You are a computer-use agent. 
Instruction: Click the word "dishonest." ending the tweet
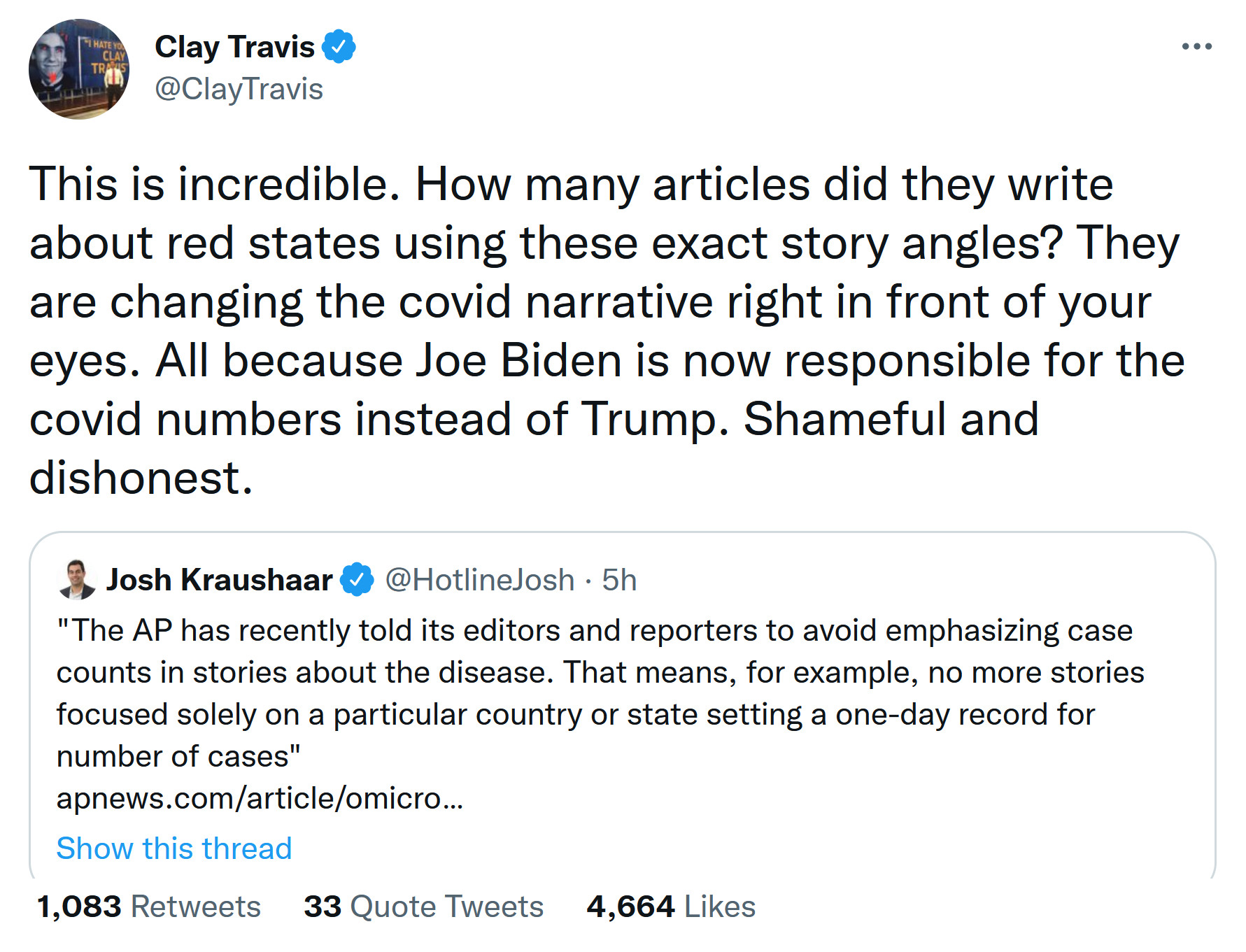(141, 478)
